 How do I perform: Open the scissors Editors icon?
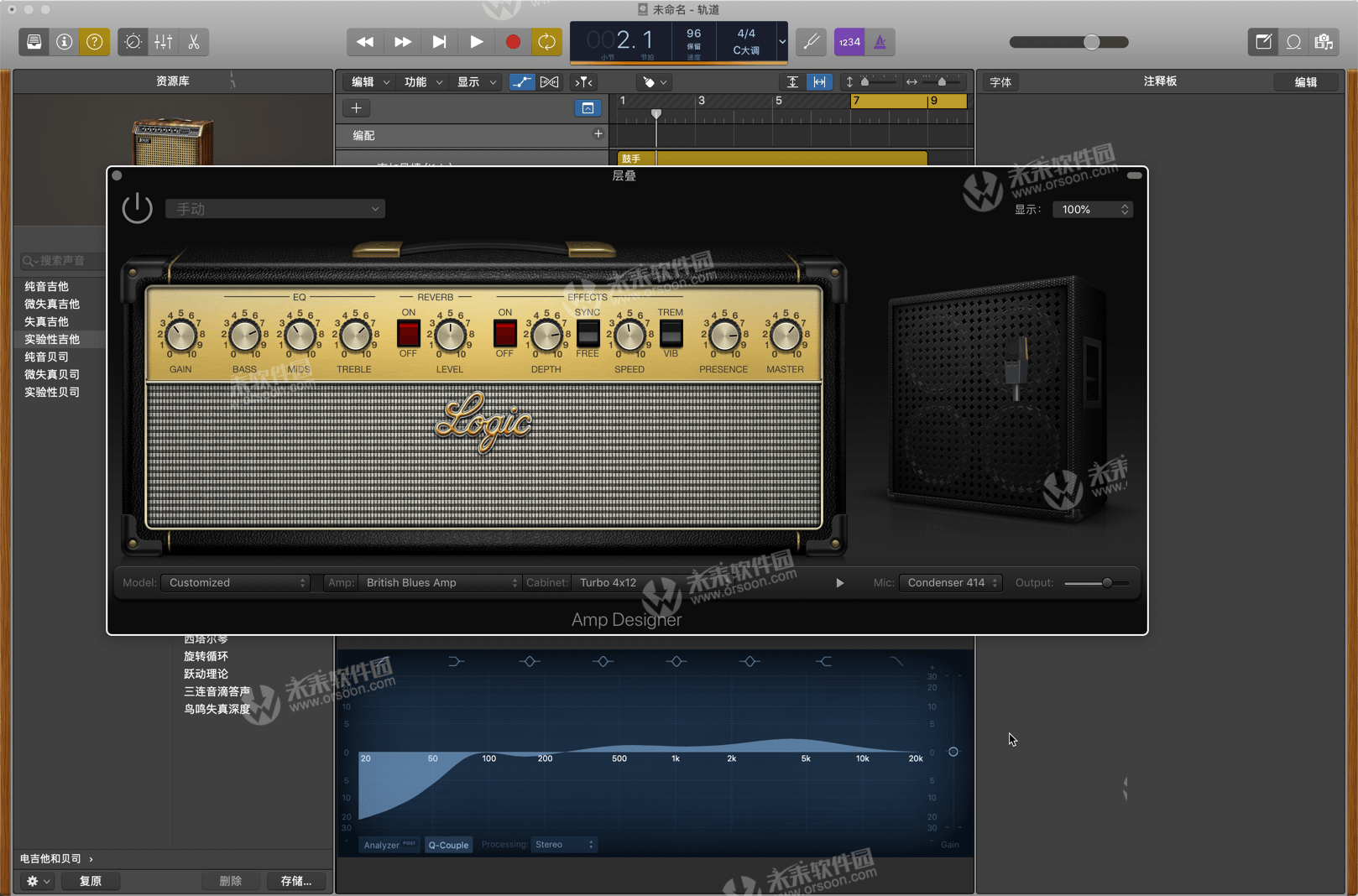click(194, 42)
